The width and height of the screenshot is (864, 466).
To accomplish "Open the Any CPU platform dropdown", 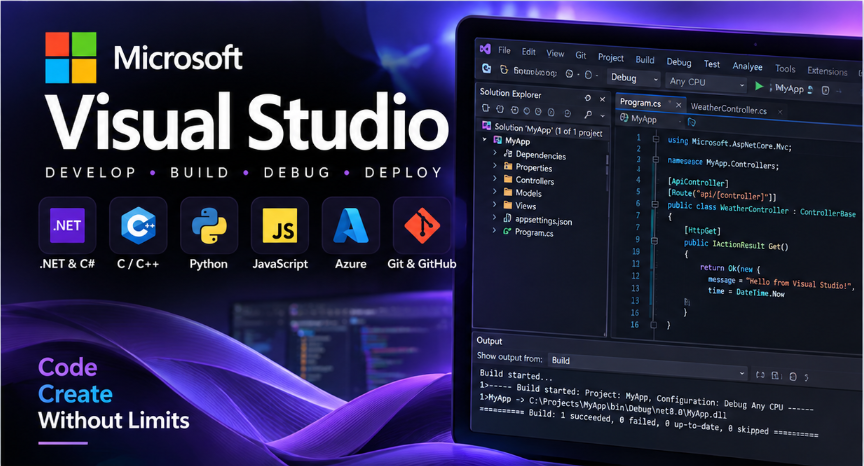I will 706,82.
